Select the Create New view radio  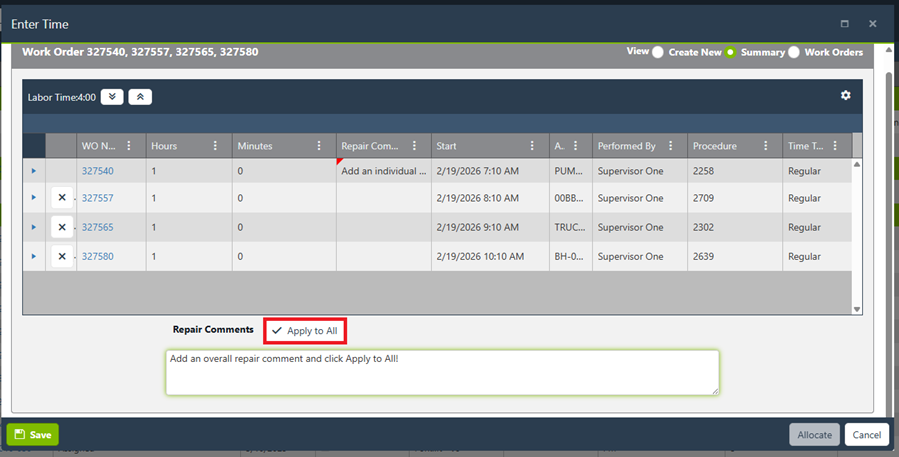[658, 52]
